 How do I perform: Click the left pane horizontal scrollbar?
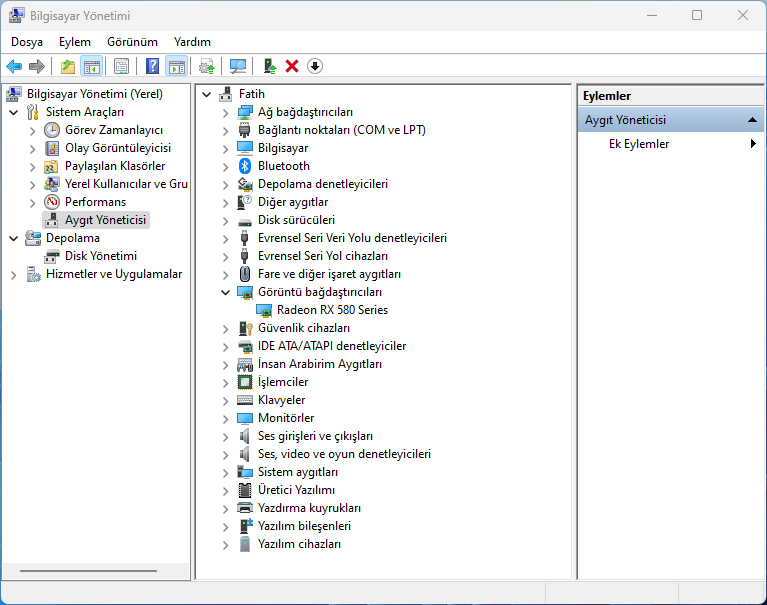95,571
